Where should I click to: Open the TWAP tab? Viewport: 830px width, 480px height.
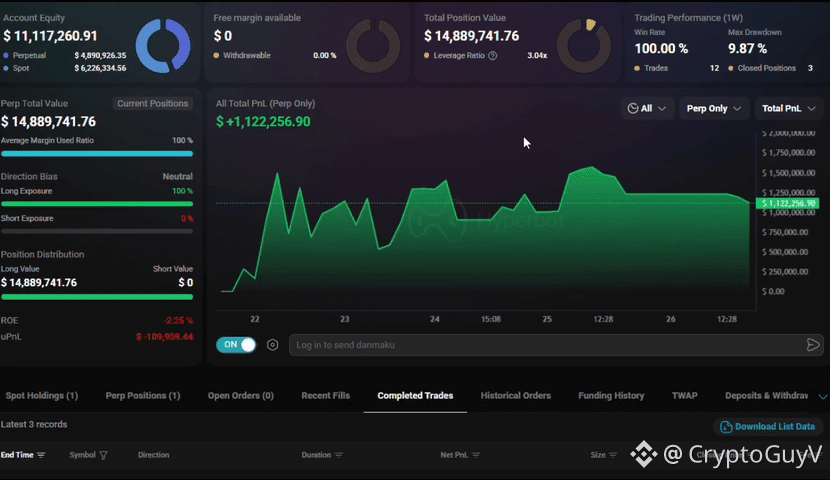tap(684, 396)
